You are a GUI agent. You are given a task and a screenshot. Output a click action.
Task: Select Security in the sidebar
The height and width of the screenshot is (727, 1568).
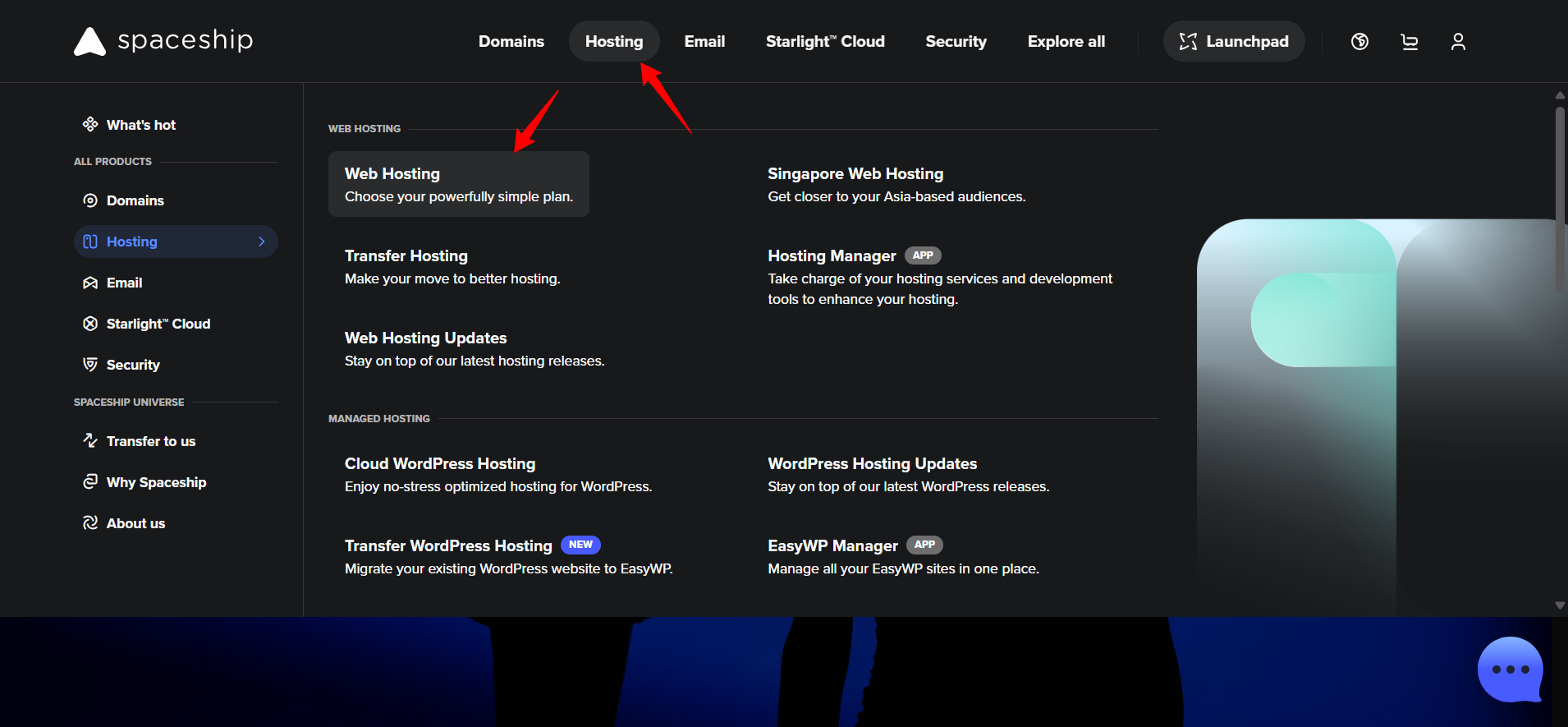(176, 364)
